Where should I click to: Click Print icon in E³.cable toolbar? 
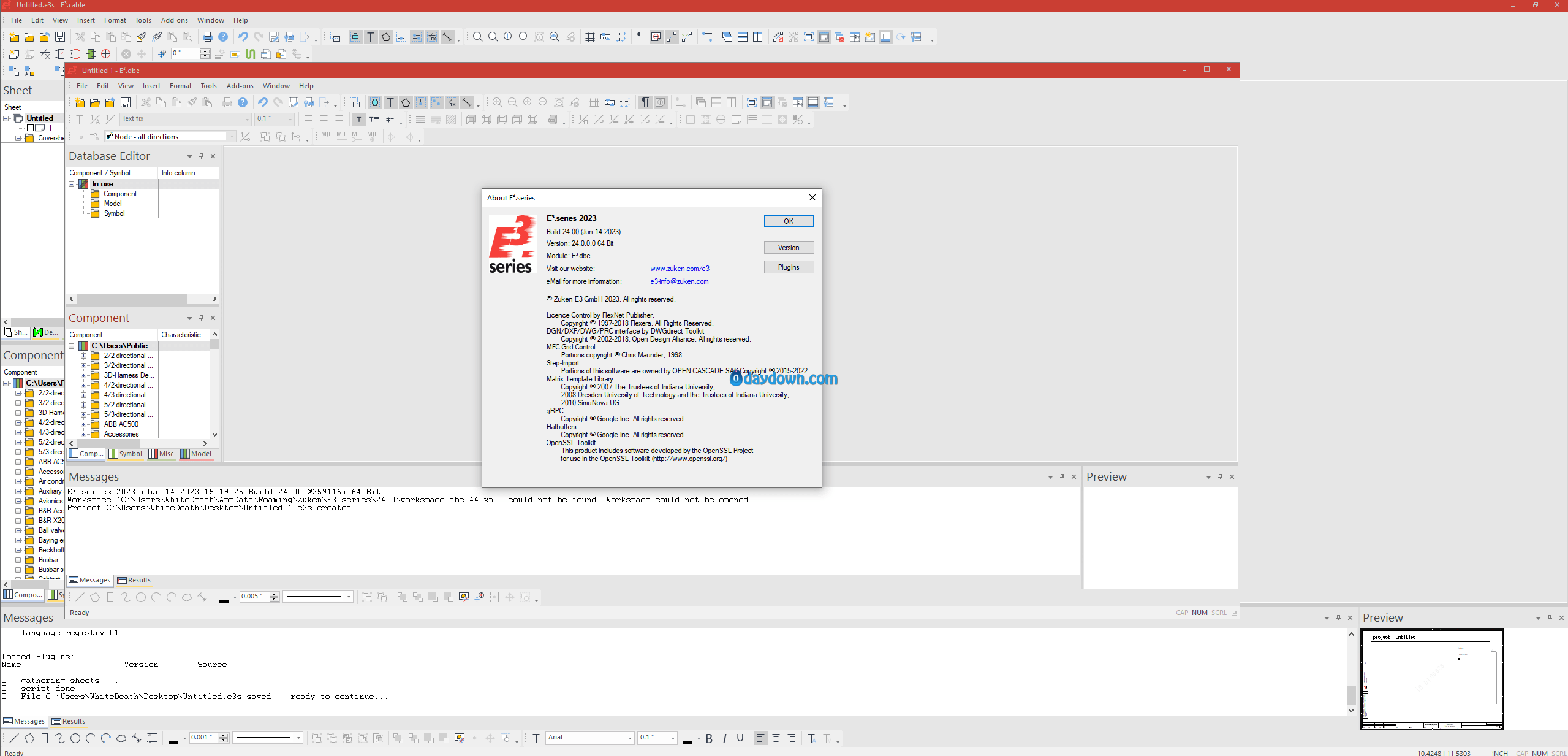coord(208,37)
